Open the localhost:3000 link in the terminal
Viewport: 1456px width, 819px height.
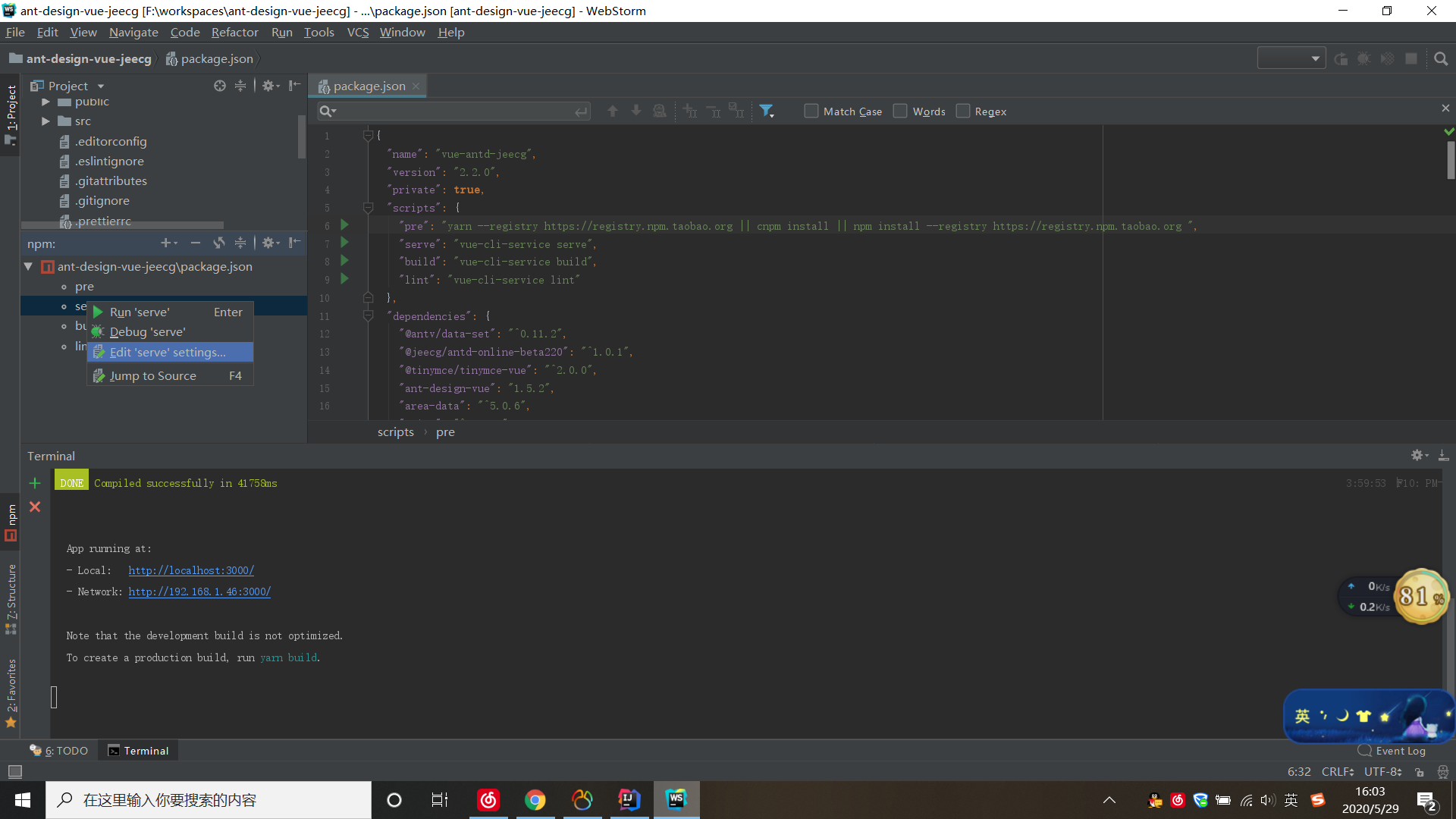pos(191,570)
